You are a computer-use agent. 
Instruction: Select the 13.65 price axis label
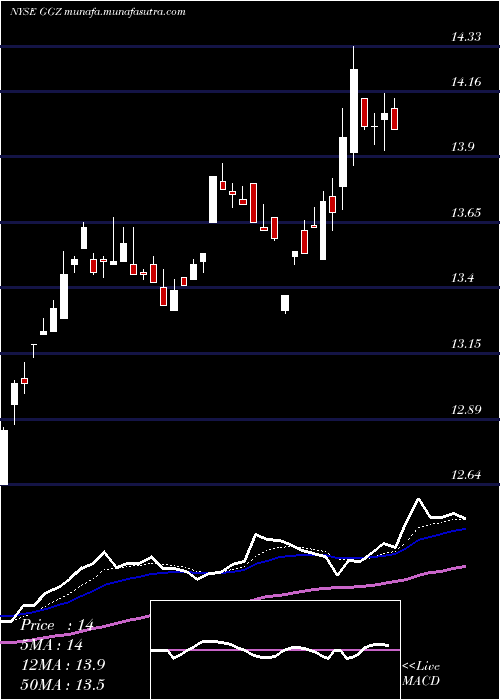tap(466, 212)
